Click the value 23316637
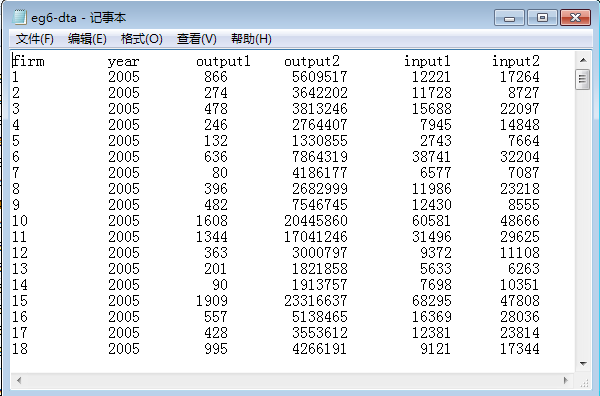Image resolution: width=600 pixels, height=396 pixels. (x=316, y=301)
